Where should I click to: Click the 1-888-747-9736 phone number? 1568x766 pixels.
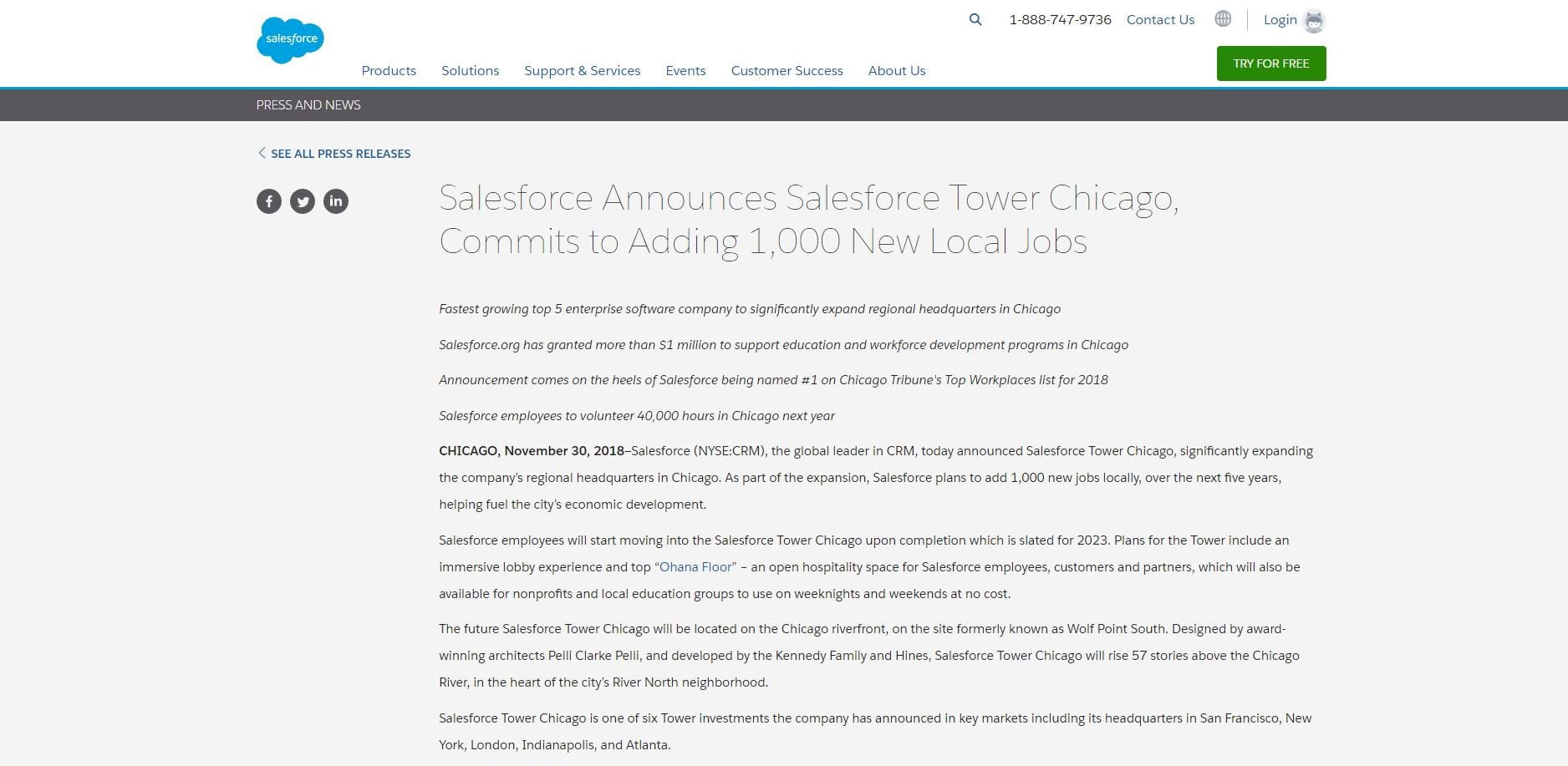coord(1060,19)
